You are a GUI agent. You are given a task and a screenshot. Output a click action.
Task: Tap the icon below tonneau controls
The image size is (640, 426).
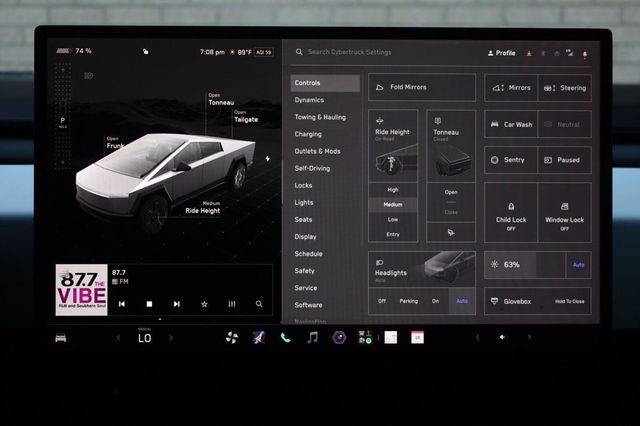click(x=451, y=232)
